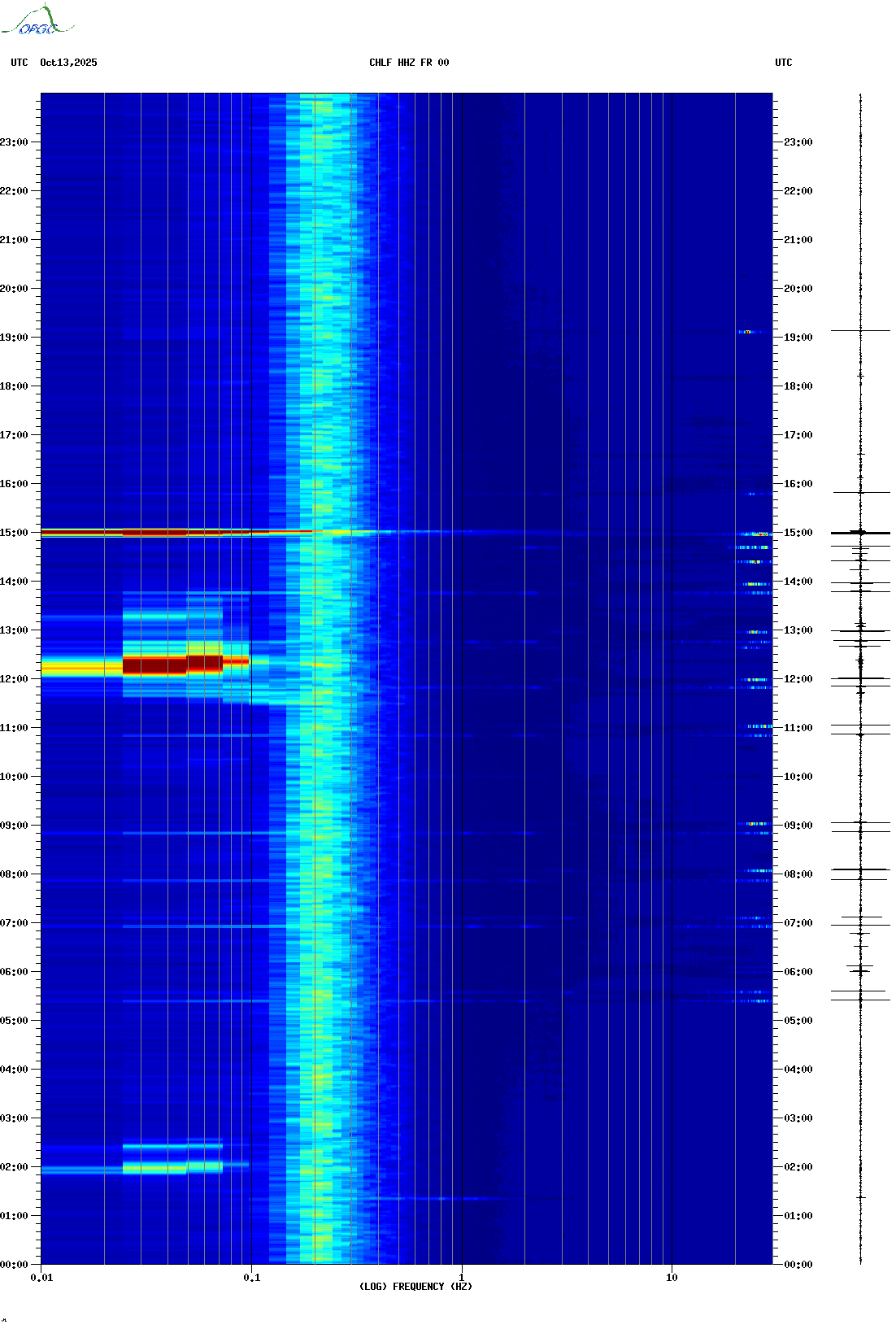This screenshot has width=896, height=1329.
Task: Click the 10 Hz frequency axis label
Action: (x=672, y=1278)
